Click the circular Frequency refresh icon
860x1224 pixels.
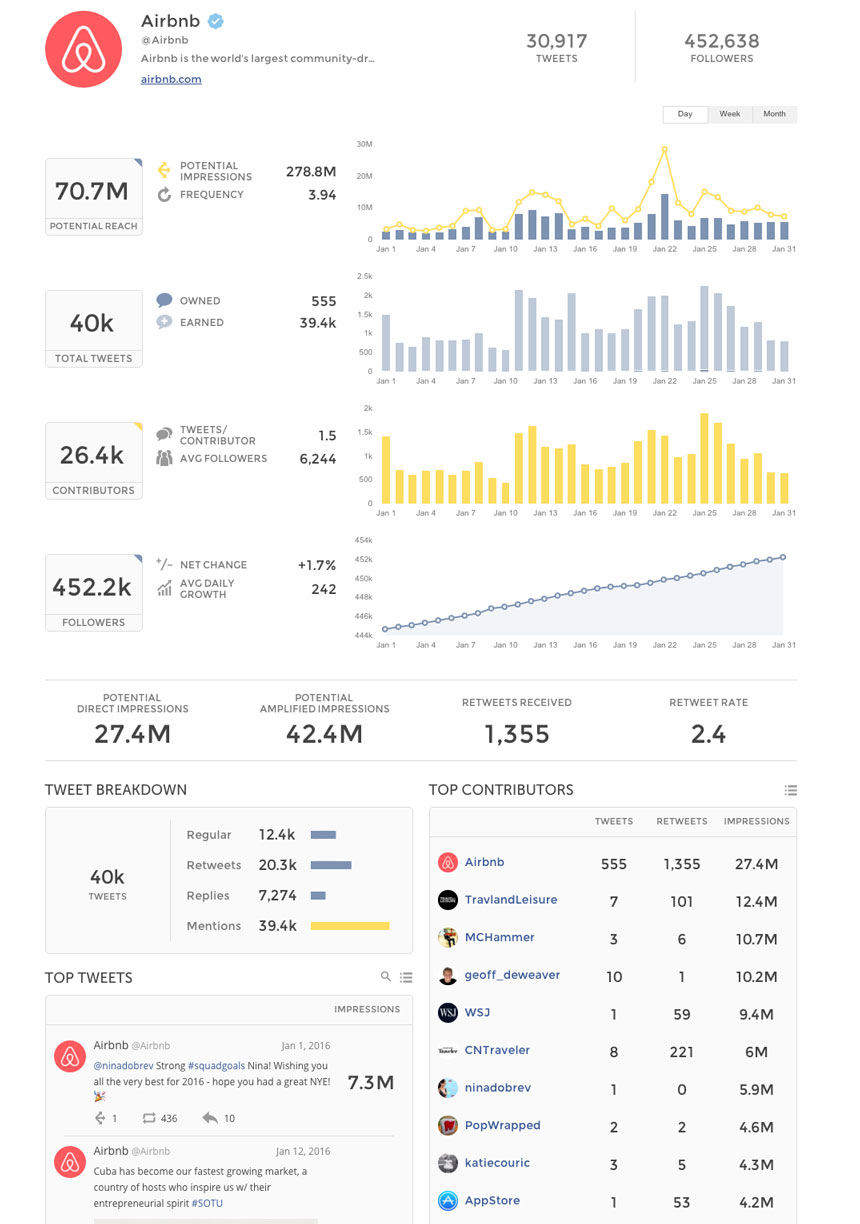click(165, 195)
